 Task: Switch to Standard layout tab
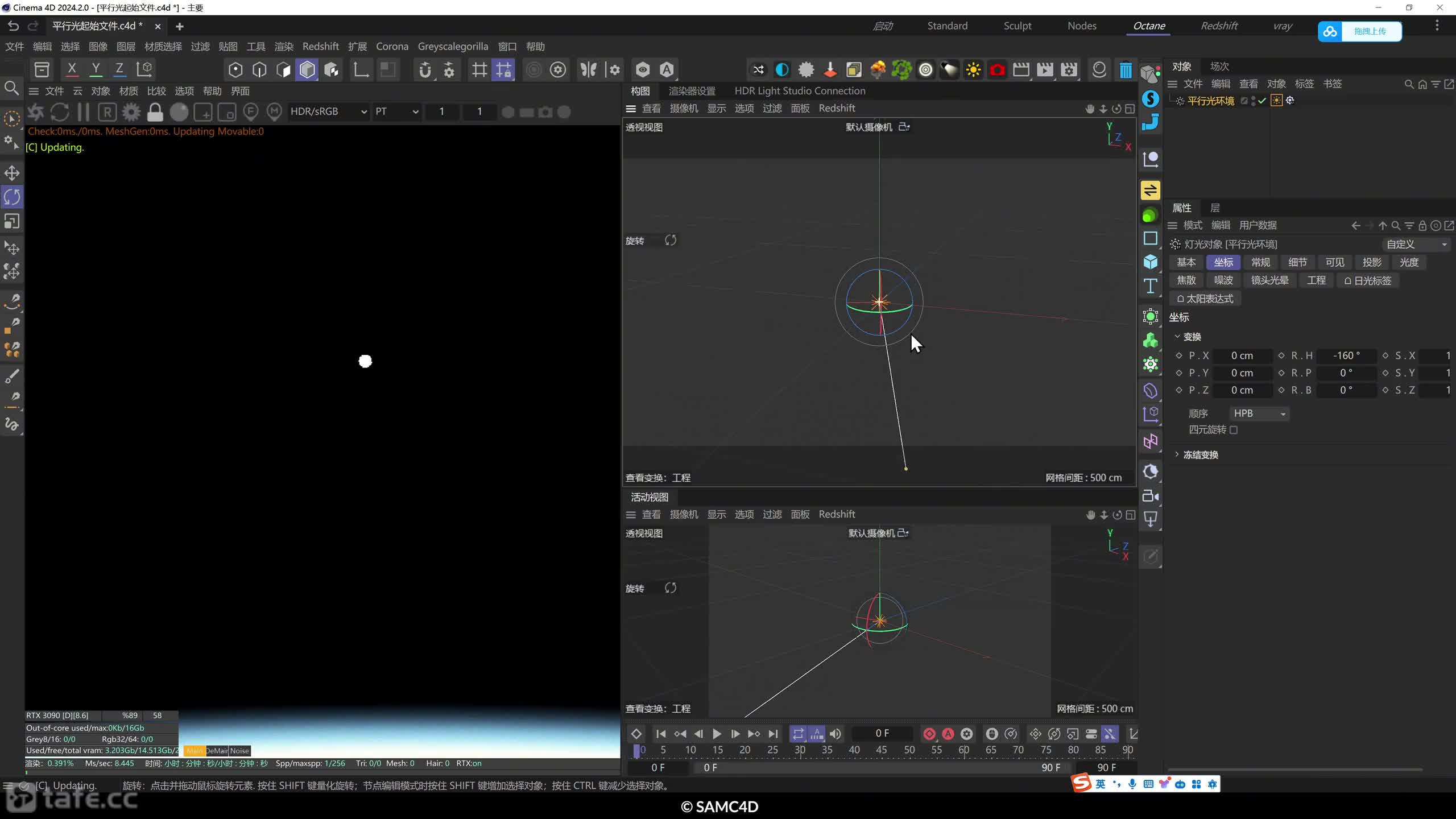click(947, 26)
